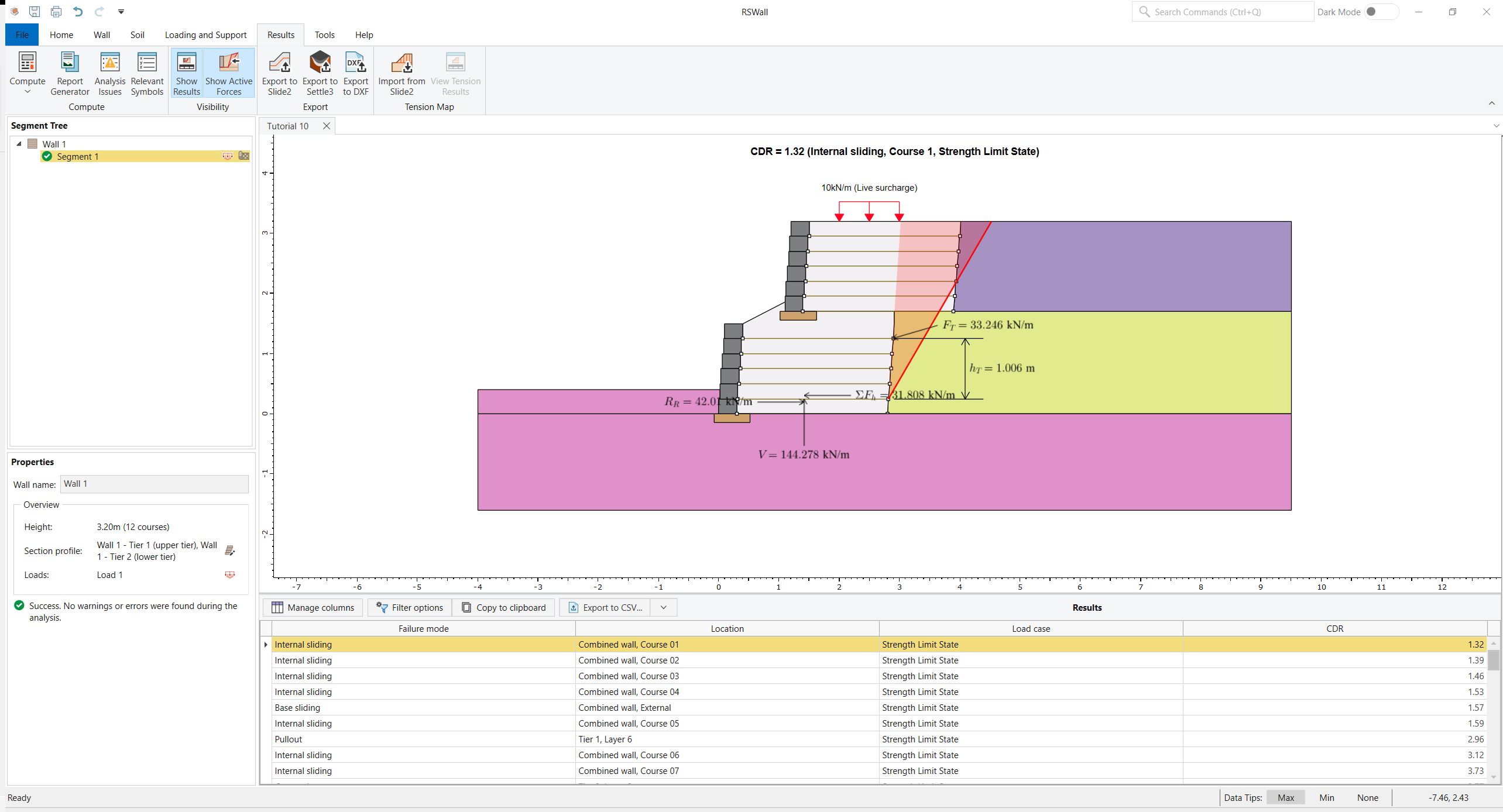Screen dimensions: 1503x812
Task: Edit the Section profile via its icon
Action: tap(230, 550)
